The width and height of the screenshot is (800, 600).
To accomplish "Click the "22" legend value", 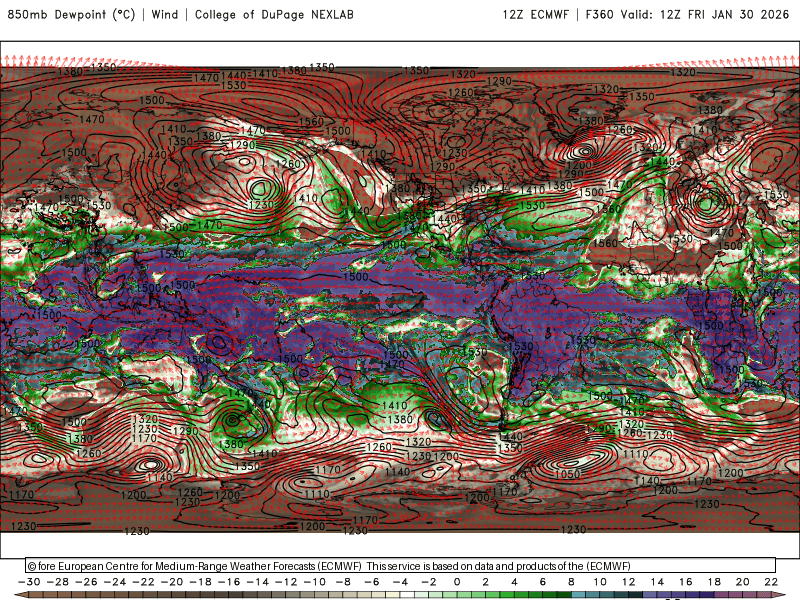I will pos(771,582).
